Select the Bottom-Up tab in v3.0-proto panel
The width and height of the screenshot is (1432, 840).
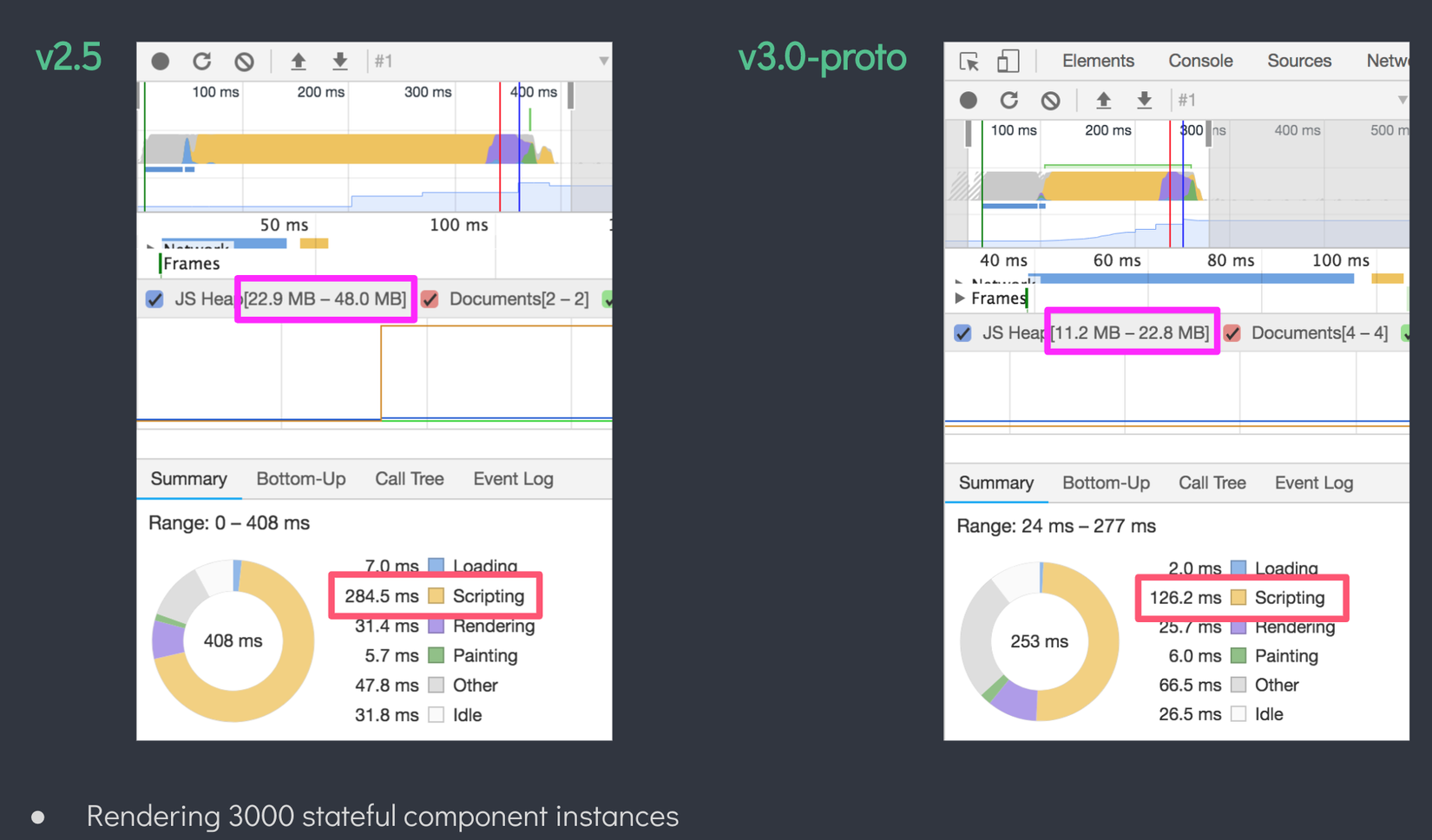(x=1106, y=483)
